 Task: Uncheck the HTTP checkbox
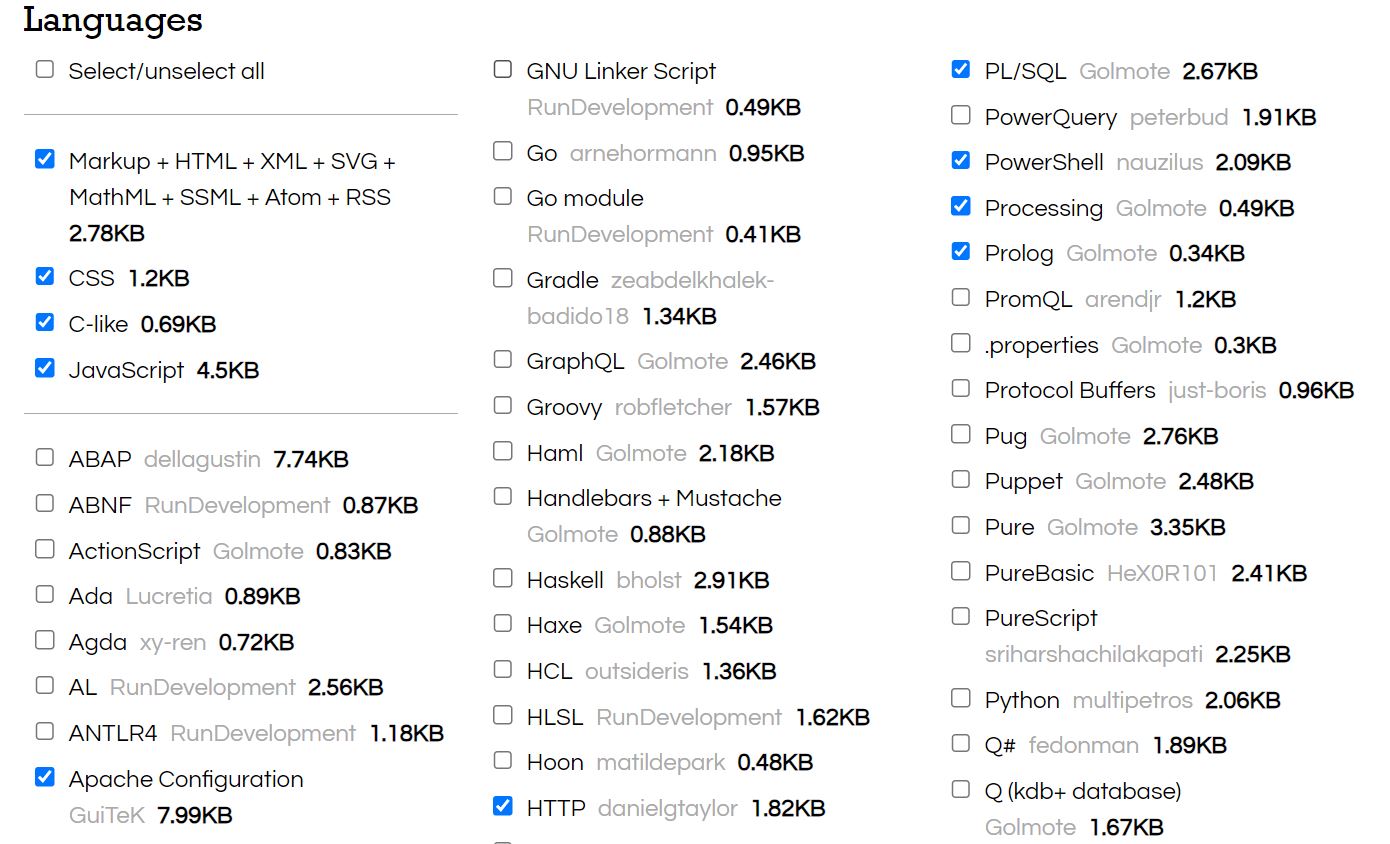point(503,807)
